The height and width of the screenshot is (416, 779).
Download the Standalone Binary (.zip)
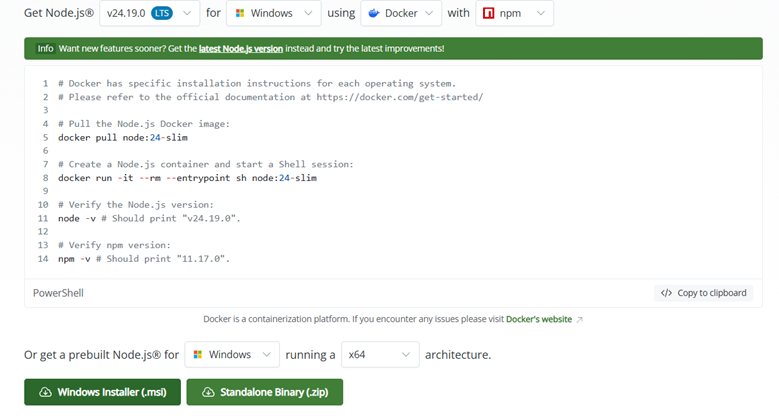coord(265,392)
